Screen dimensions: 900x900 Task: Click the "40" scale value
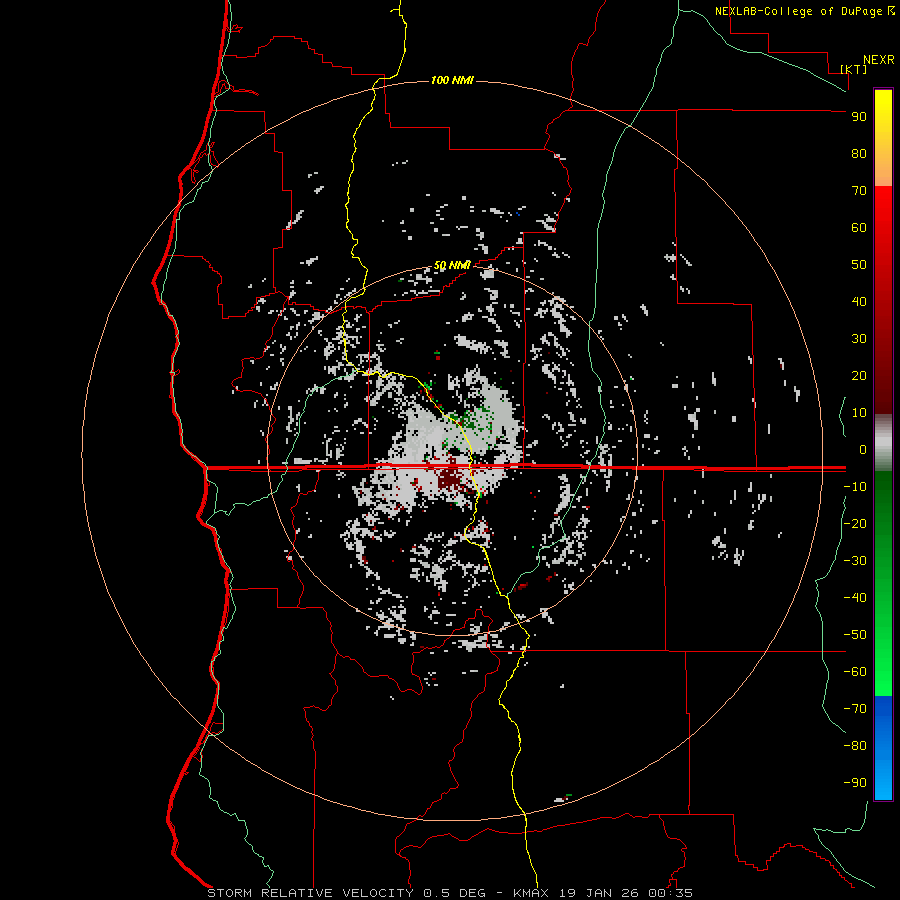[859, 301]
